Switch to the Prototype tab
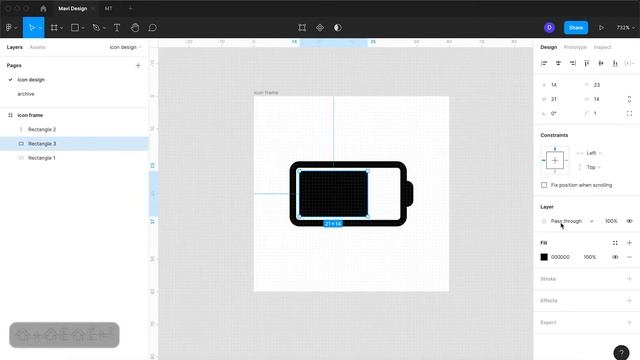This screenshot has height=360, width=640. pos(575,47)
